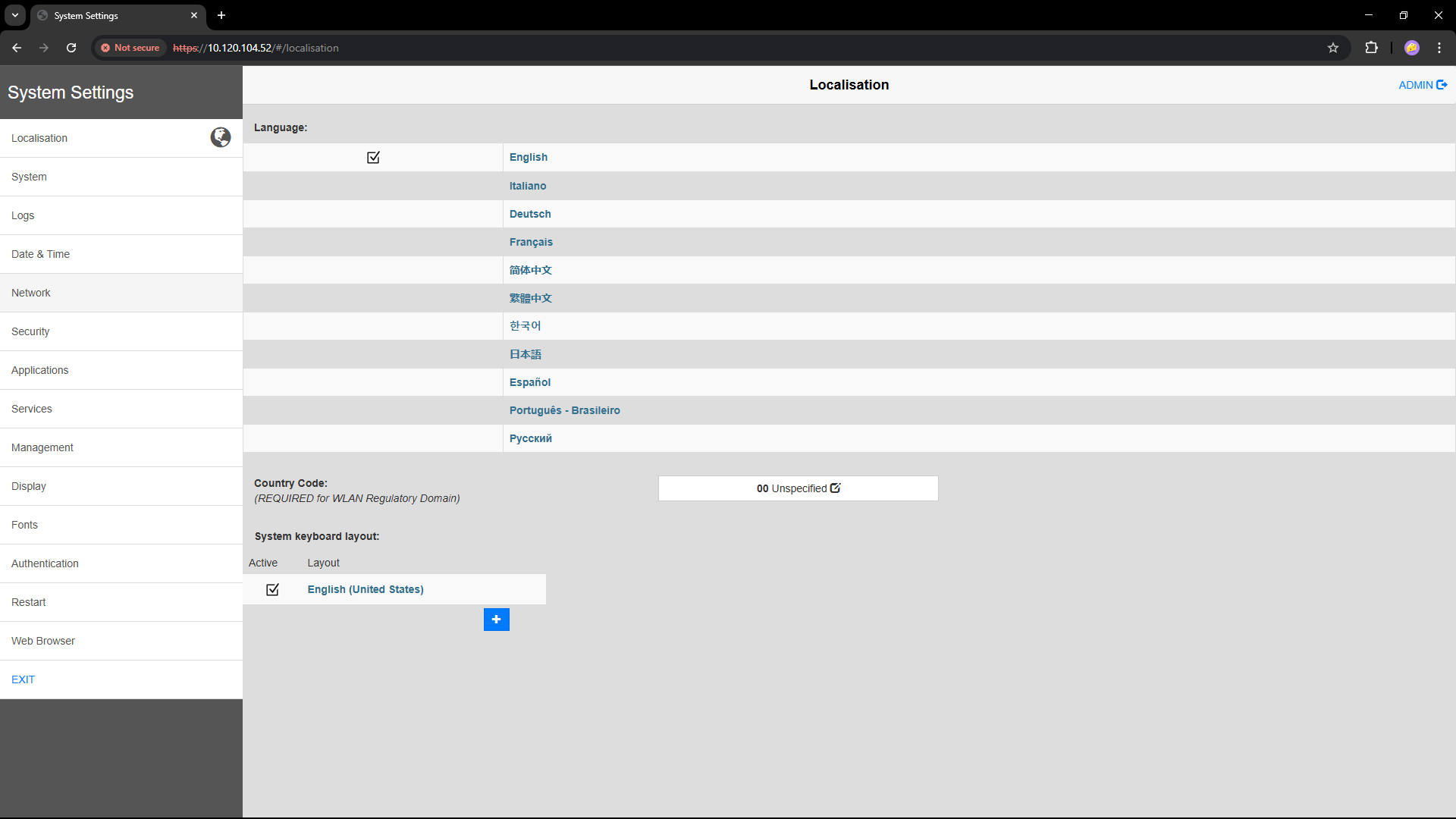Toggle the English language checkbox
This screenshot has width=1456, height=819.
pos(373,158)
